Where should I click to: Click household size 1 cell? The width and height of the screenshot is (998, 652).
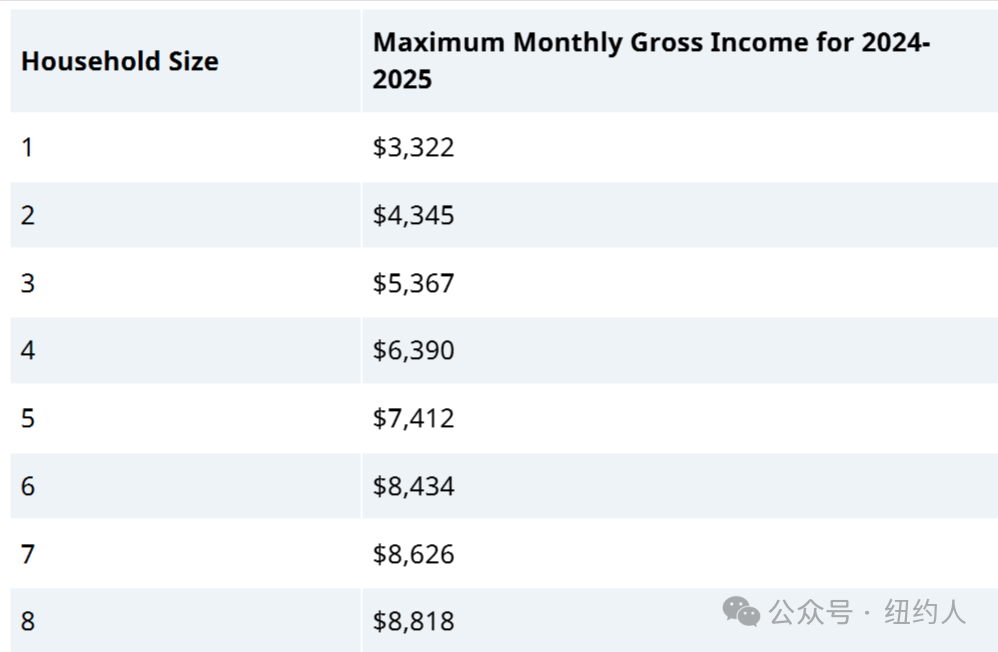[x=185, y=148]
